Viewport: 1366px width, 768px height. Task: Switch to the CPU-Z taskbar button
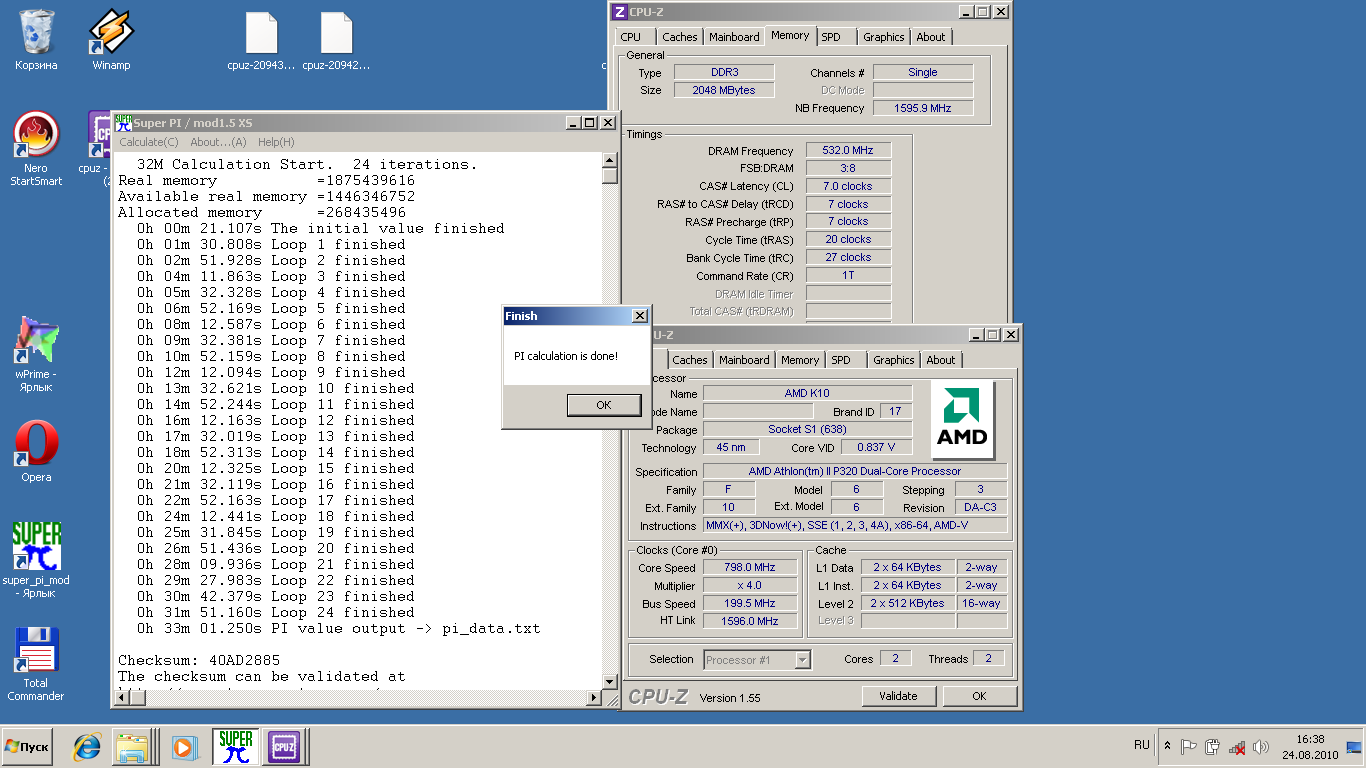point(284,746)
